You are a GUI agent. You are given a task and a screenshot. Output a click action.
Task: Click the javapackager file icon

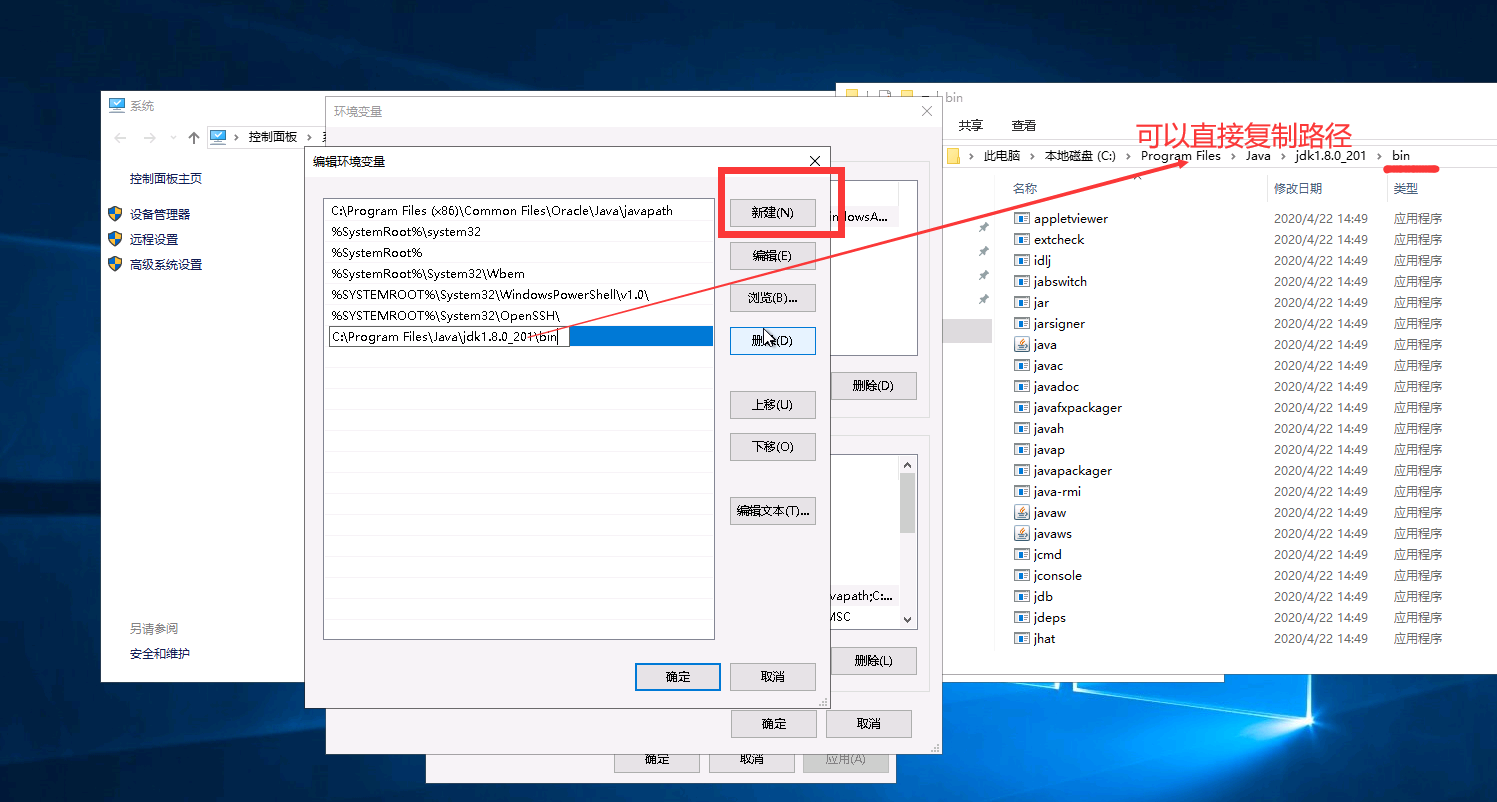1022,470
